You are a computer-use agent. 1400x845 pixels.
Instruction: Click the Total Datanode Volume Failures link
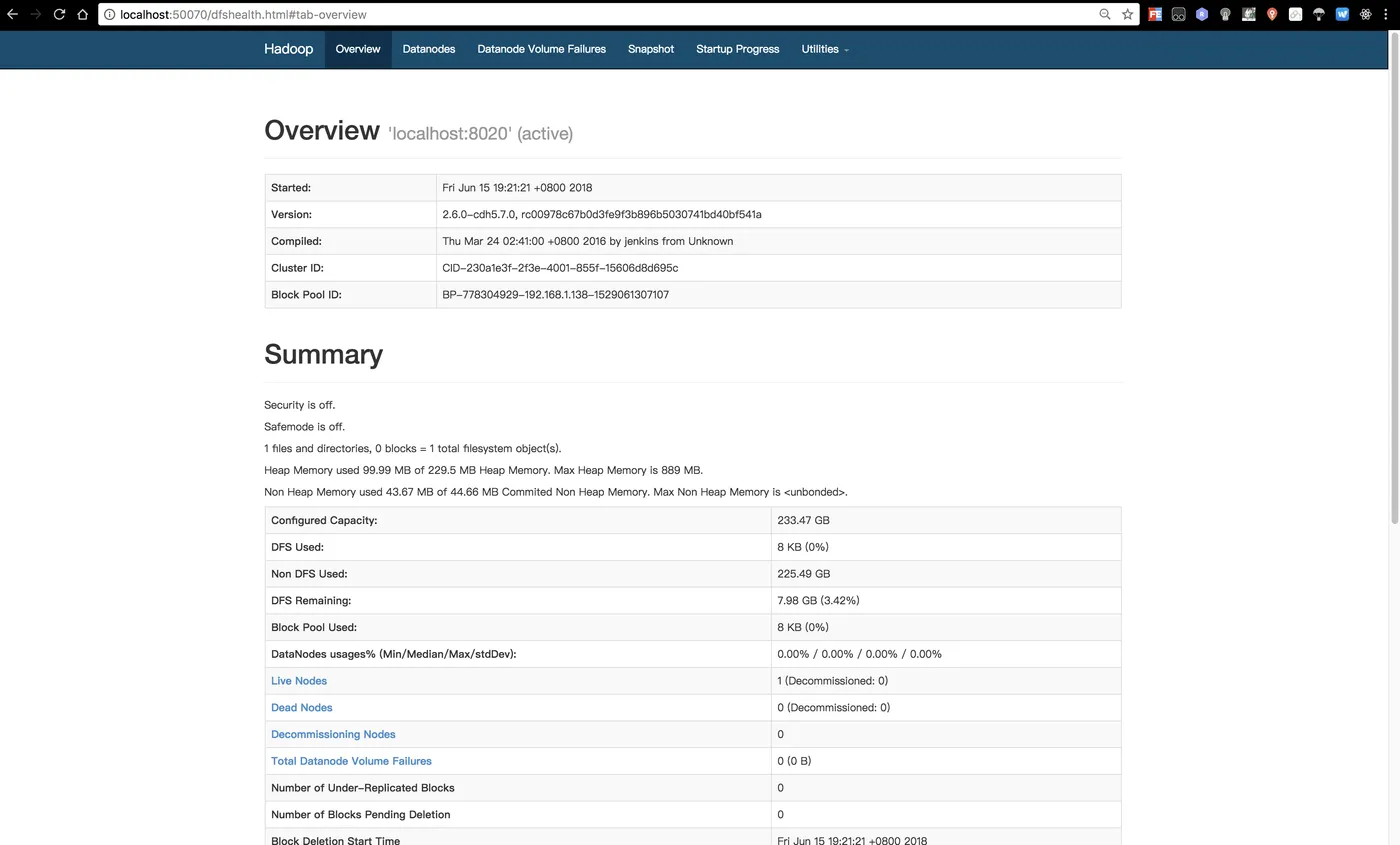pyautogui.click(x=351, y=761)
